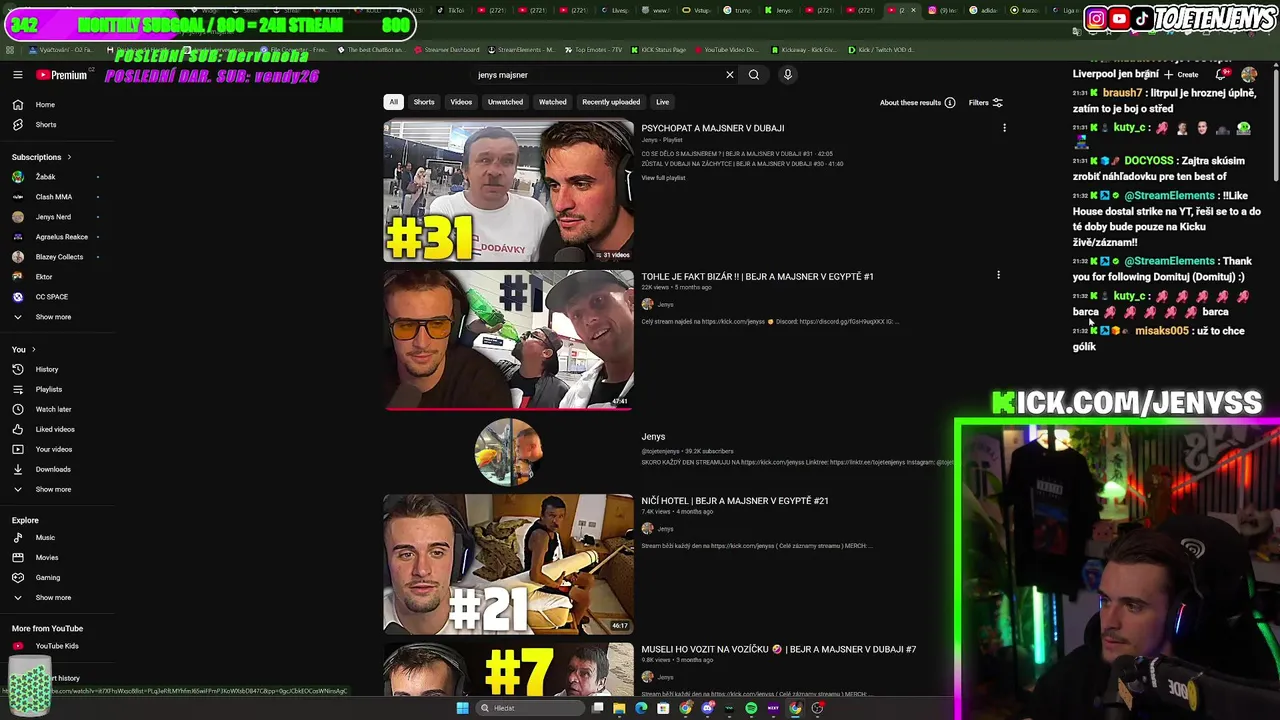The image size is (1280, 720).
Task: Select the All filter chip
Action: [393, 102]
